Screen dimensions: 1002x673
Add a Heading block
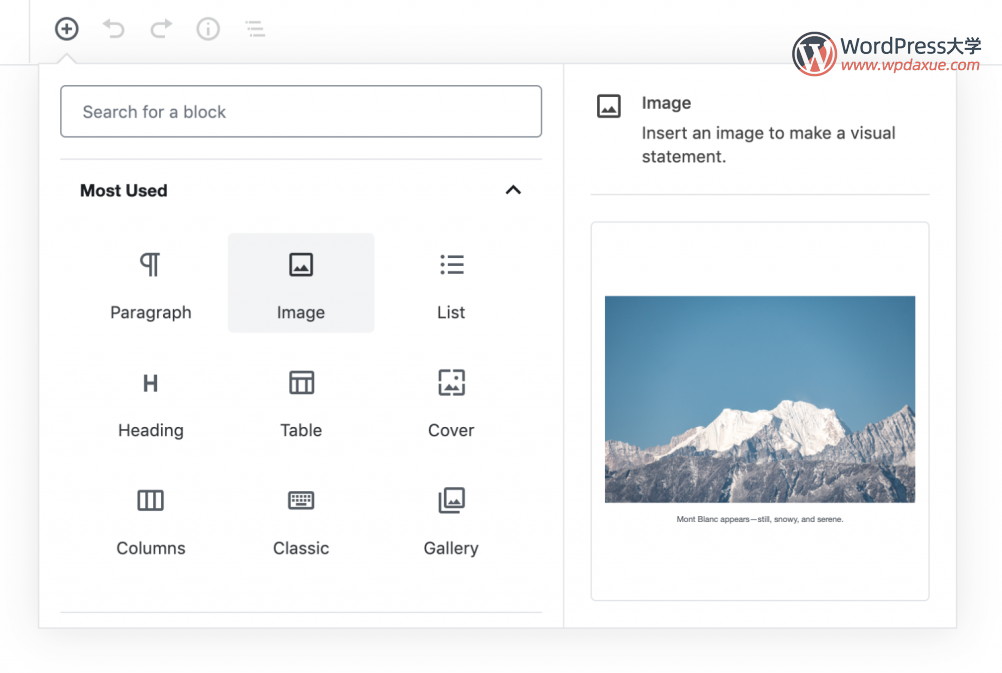click(x=150, y=402)
